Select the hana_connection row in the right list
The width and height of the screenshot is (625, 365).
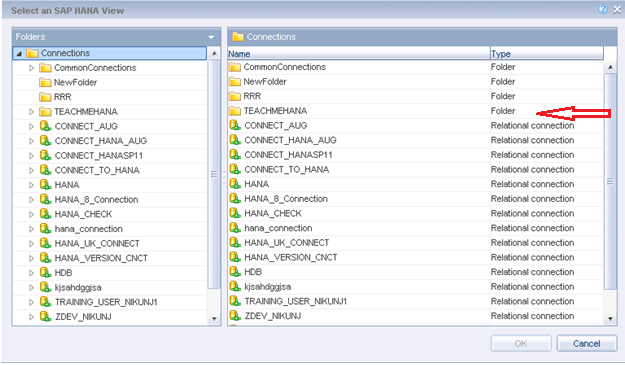416,228
